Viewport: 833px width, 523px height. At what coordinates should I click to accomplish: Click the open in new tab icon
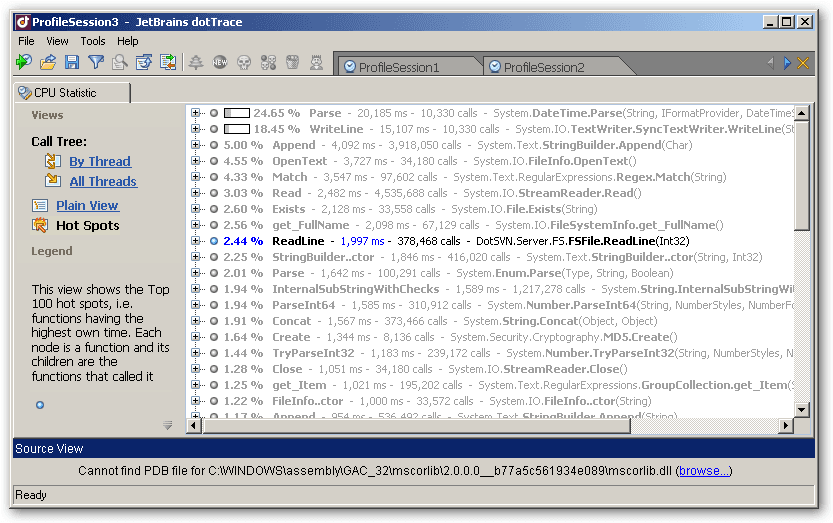click(x=143, y=62)
